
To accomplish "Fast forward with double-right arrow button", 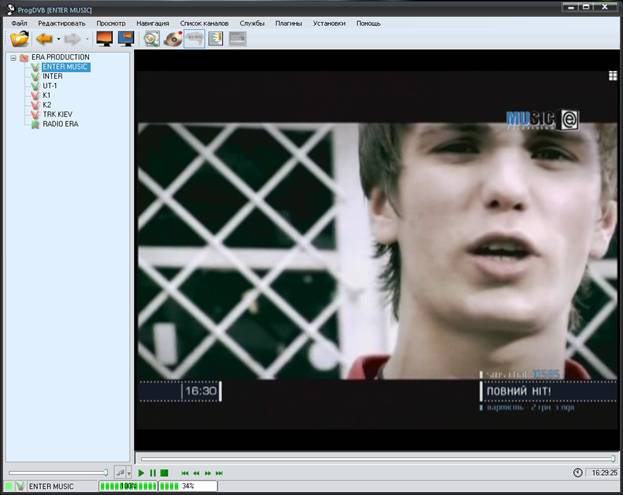I will click(x=208, y=473).
